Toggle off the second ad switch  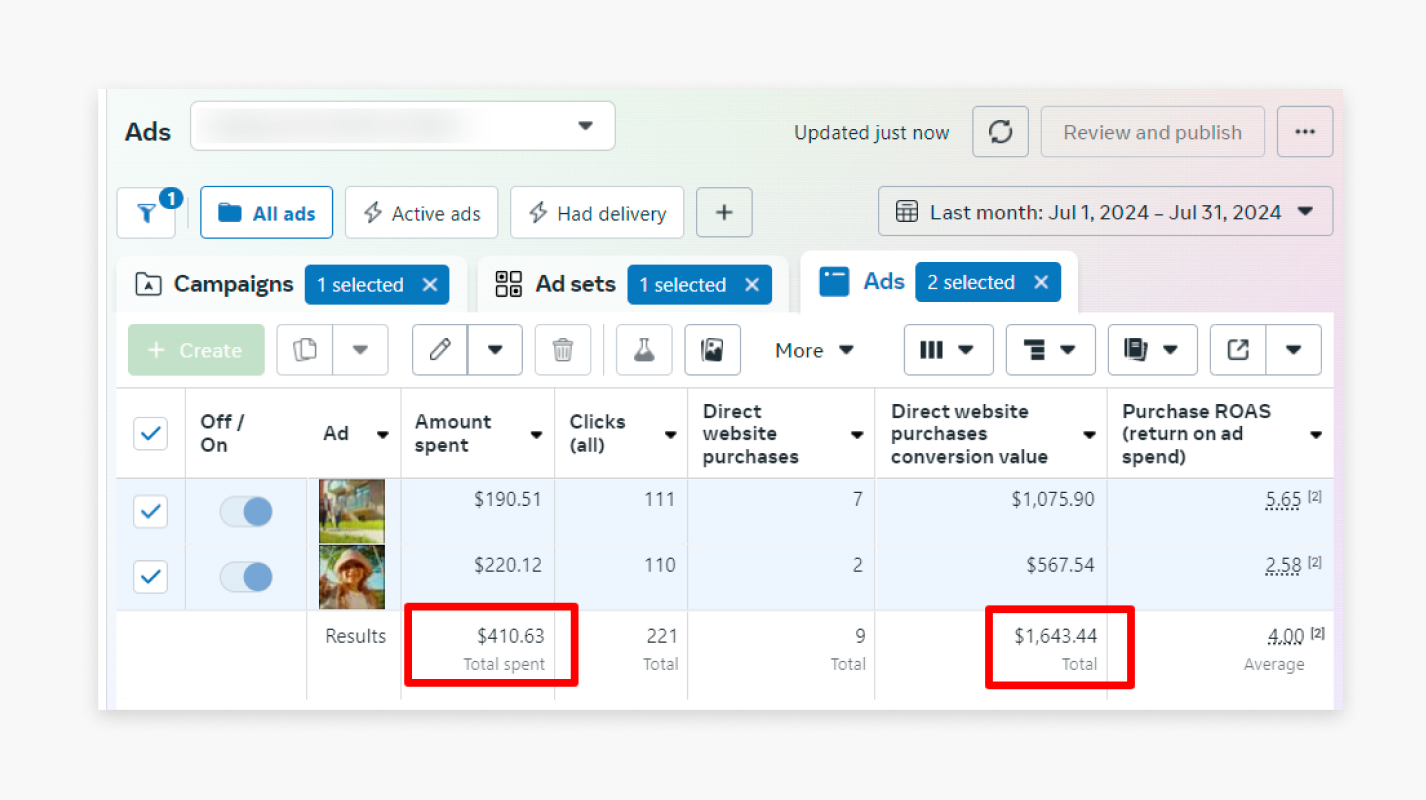(x=246, y=577)
